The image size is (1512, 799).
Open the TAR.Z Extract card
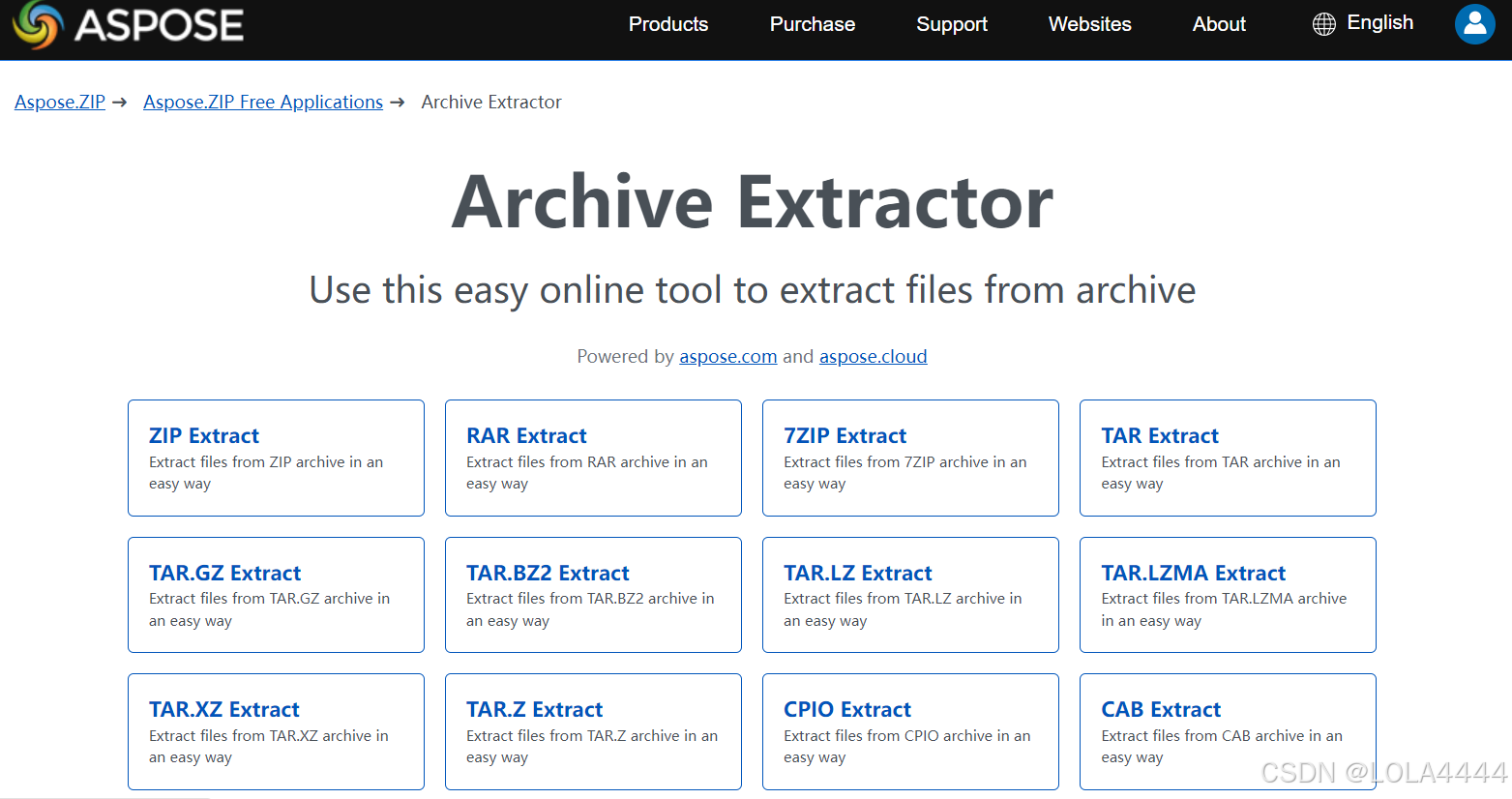[x=593, y=731]
